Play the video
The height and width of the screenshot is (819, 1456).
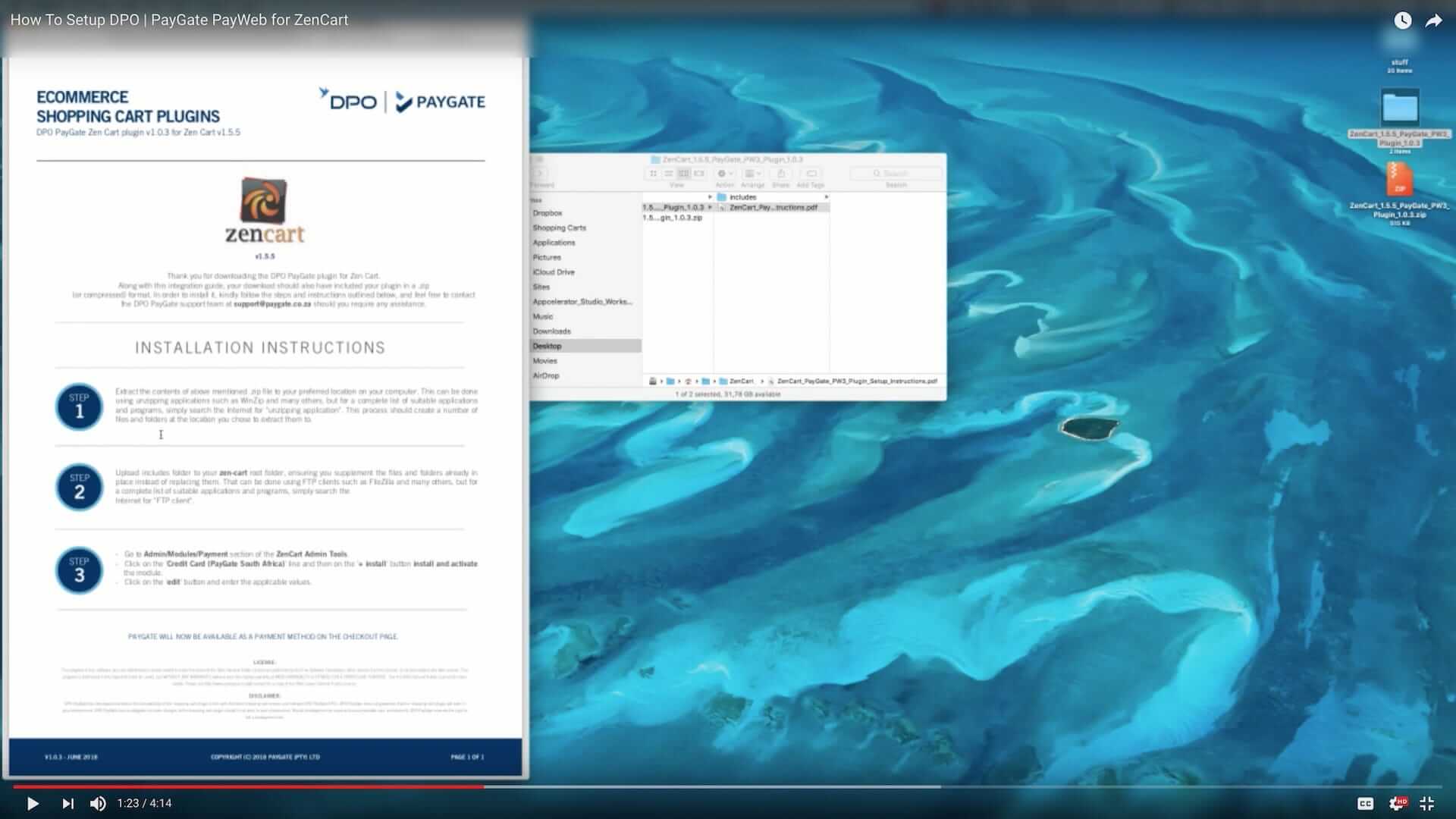(33, 803)
